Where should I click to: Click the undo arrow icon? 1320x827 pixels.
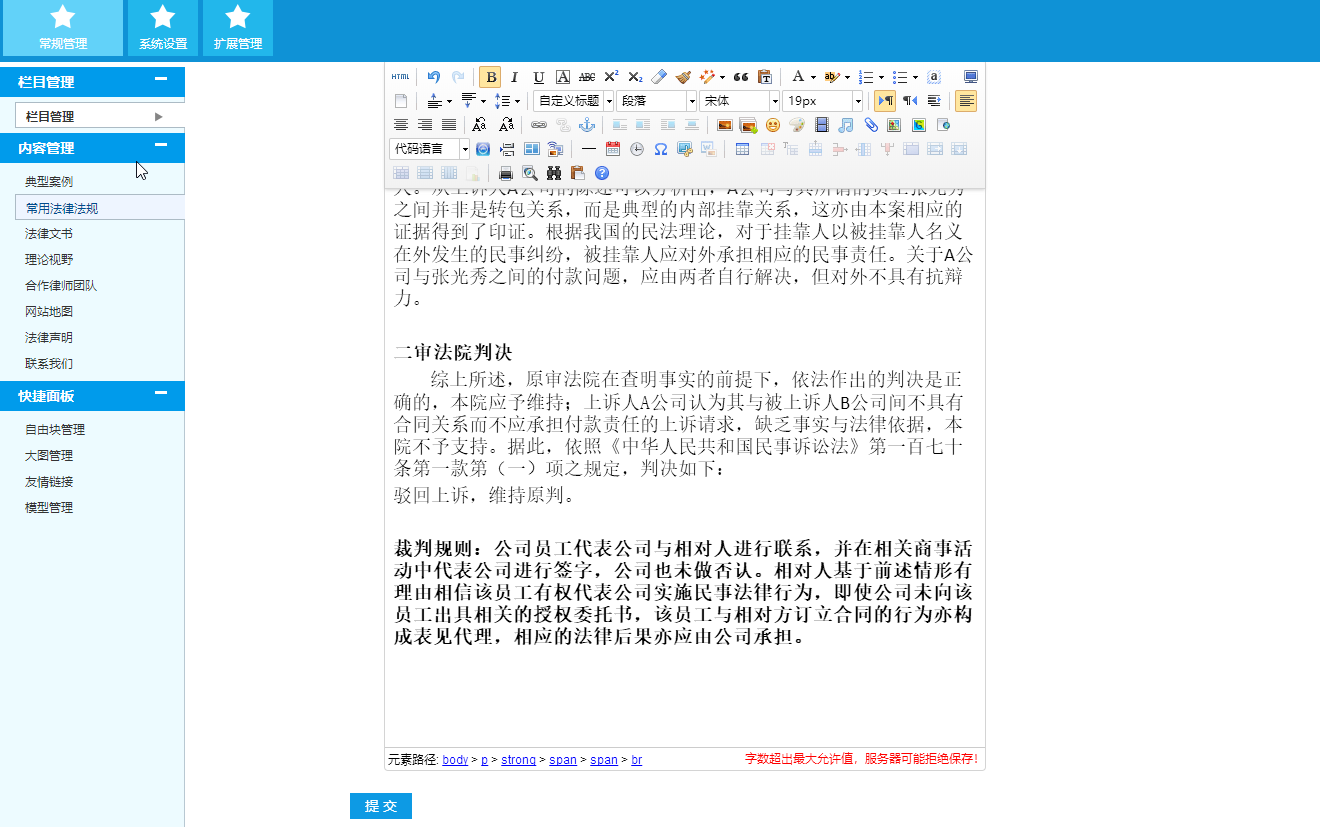click(x=433, y=77)
